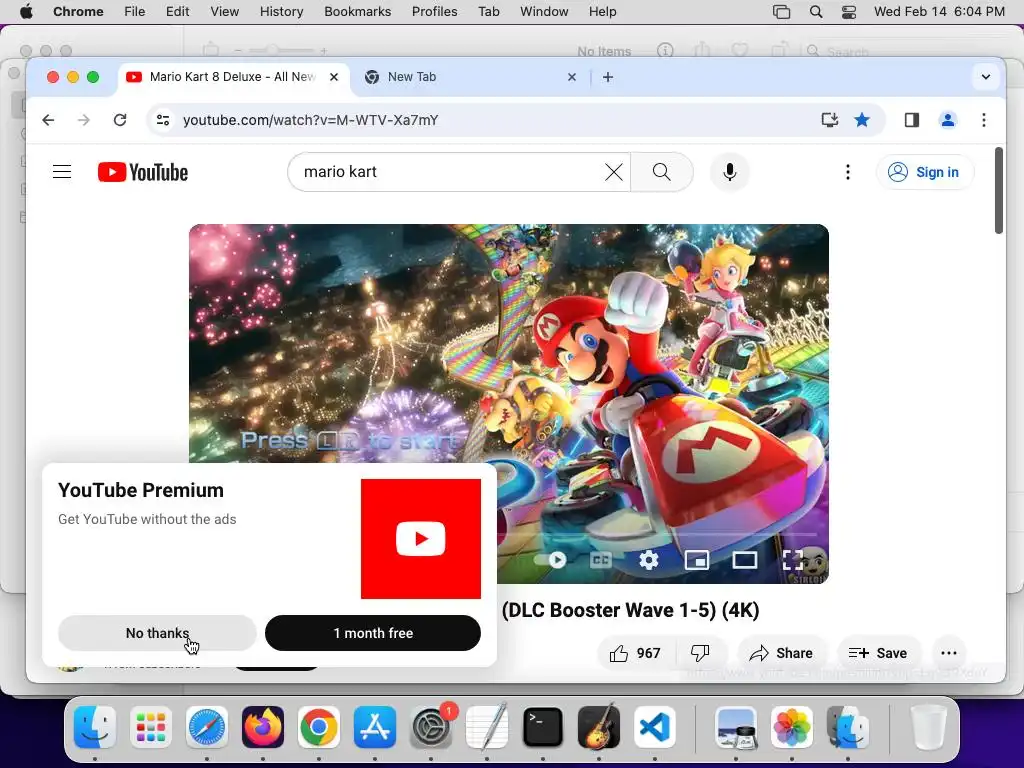Open Visual Studio Code from the dock
Image resolution: width=1024 pixels, height=768 pixels.
654,727
